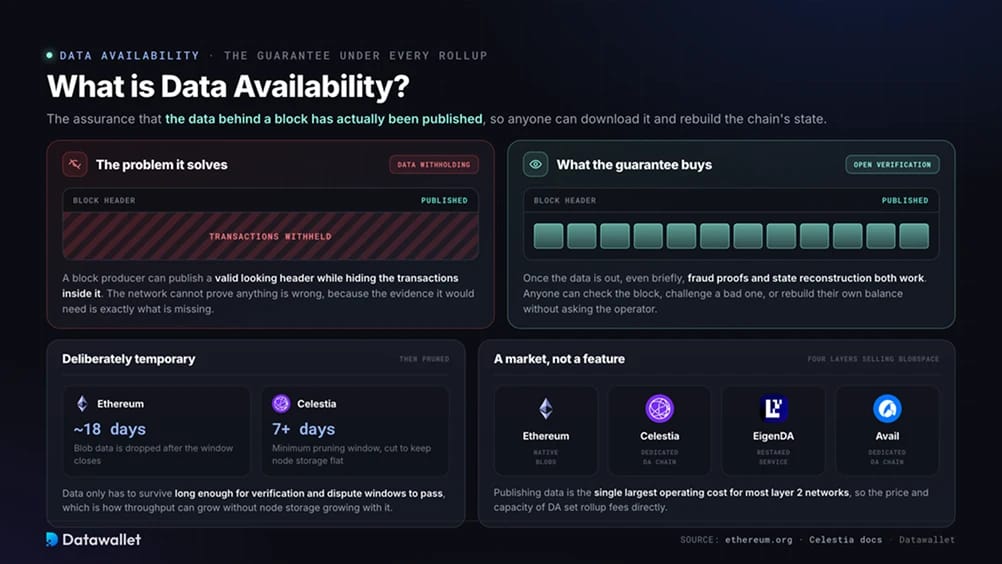The height and width of the screenshot is (564, 1002).
Task: Click the EigenDA logo
Action: coord(773,409)
